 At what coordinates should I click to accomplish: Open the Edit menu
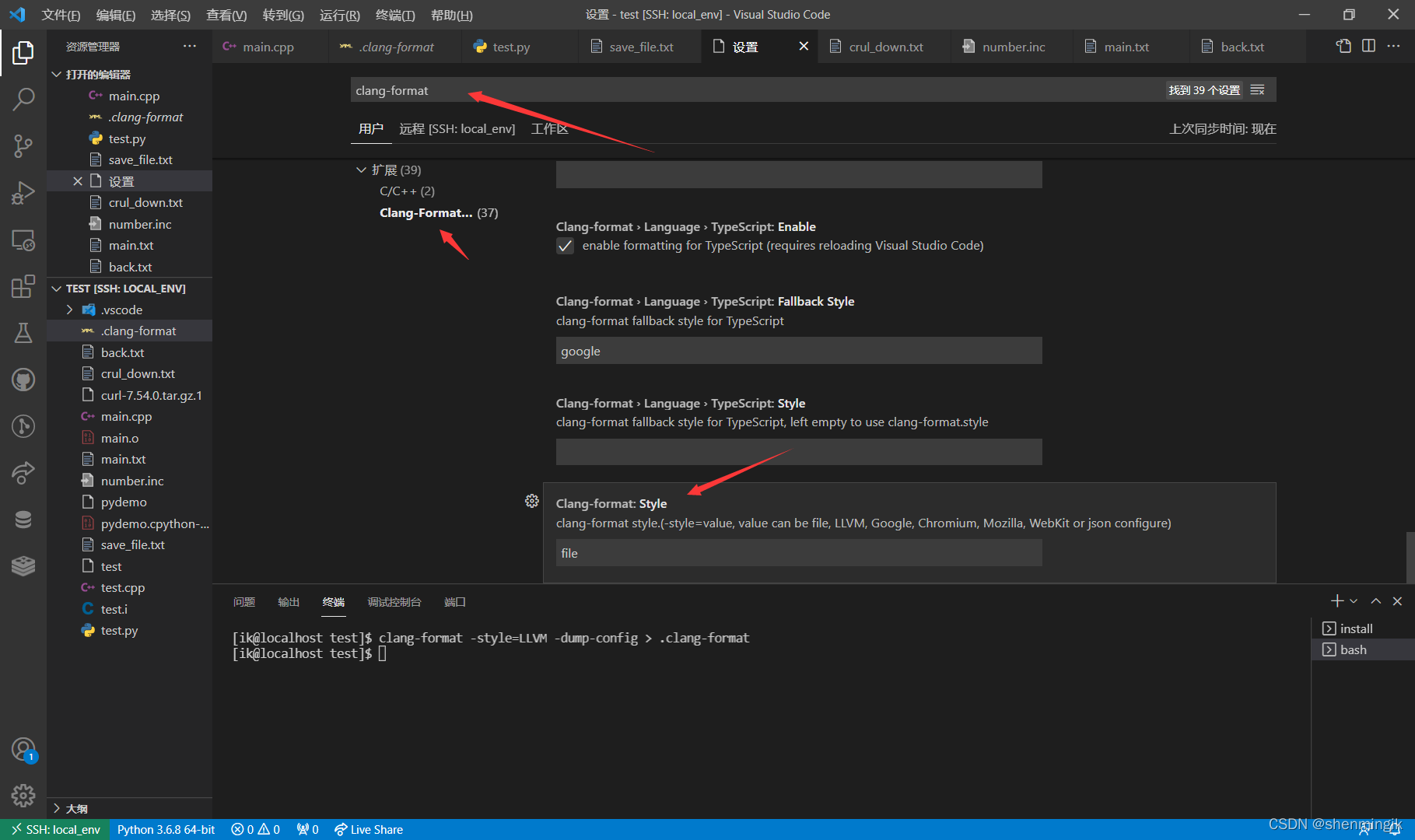coord(115,15)
